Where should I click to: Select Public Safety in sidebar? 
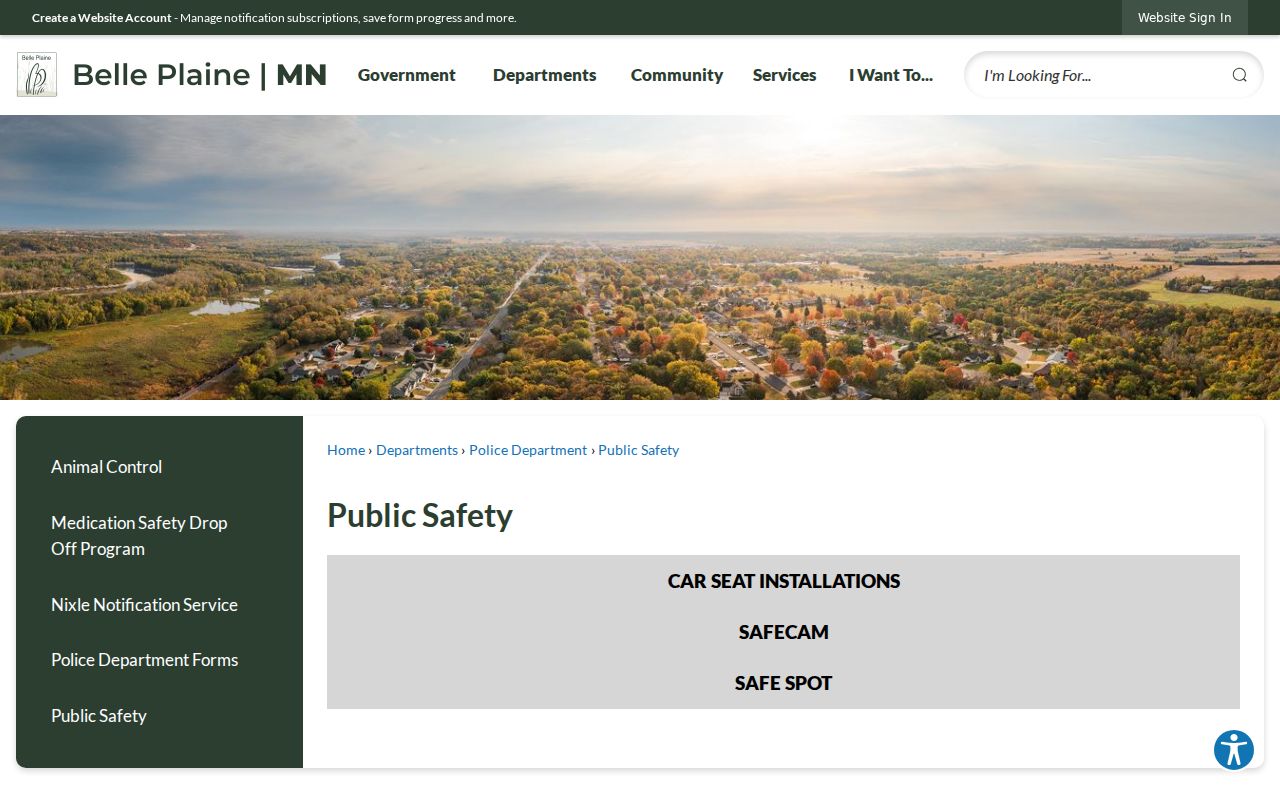coord(99,716)
